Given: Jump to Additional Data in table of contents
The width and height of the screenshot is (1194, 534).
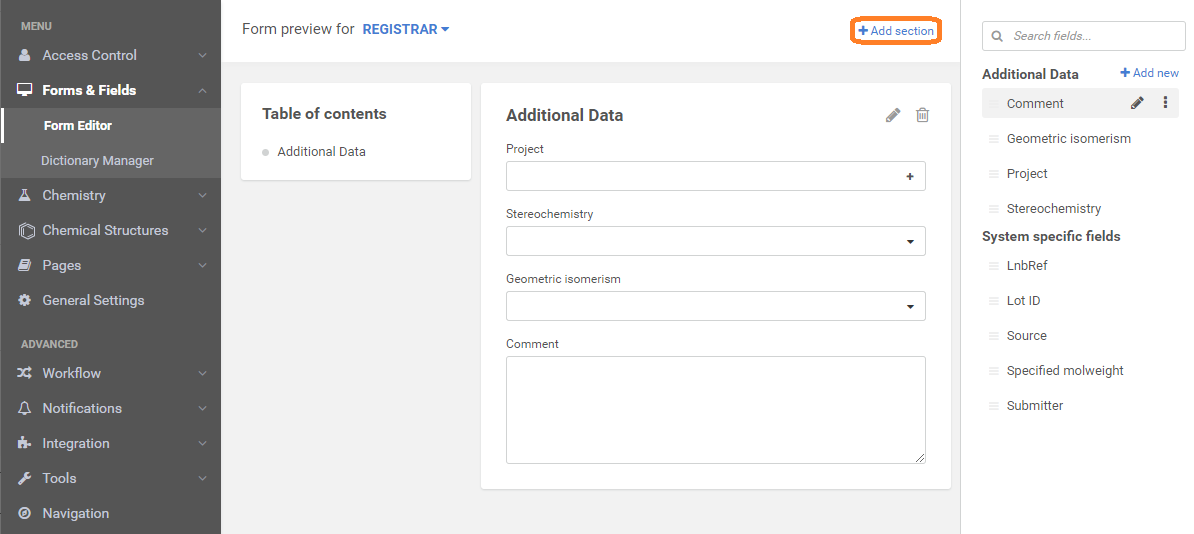Looking at the screenshot, I should (321, 152).
